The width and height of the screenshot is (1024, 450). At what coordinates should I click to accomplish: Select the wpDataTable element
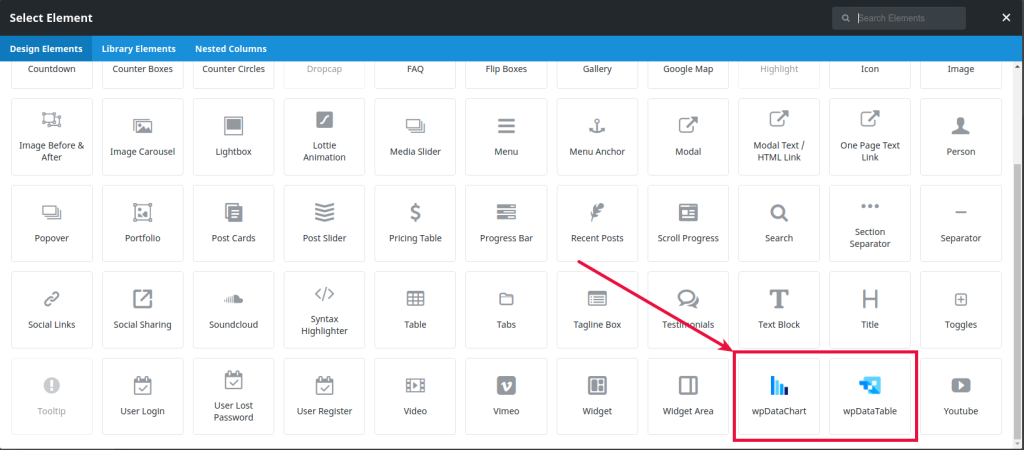point(869,396)
